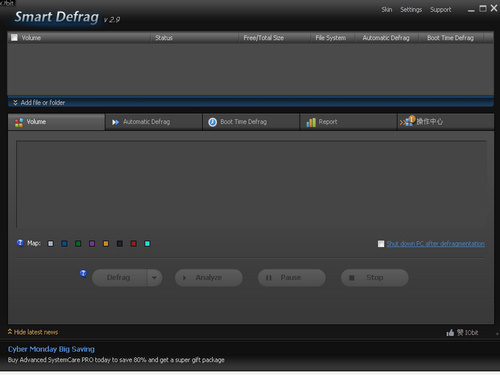Click the Boot Time Defrag clock icon
This screenshot has height=375, width=500.
pyautogui.click(x=212, y=122)
